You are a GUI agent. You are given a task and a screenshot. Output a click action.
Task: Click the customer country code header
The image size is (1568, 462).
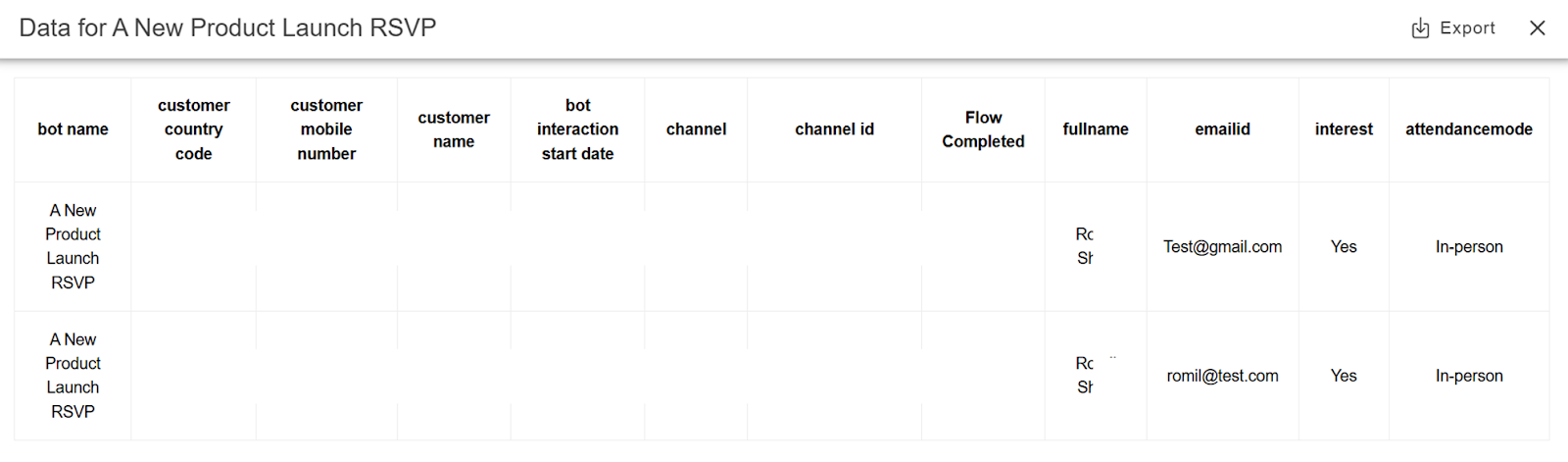pos(194,129)
